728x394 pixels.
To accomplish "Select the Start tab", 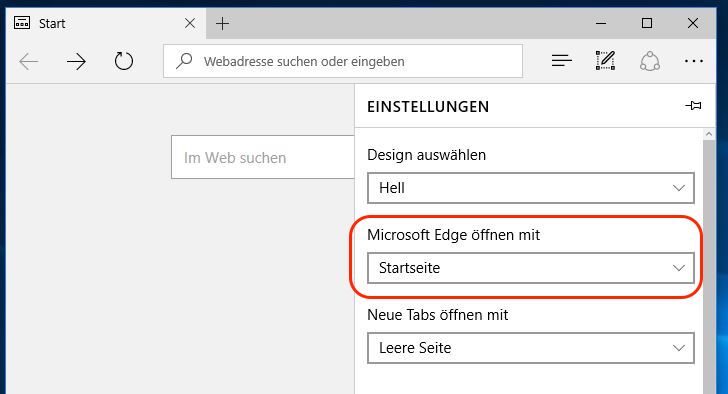I will 106,23.
